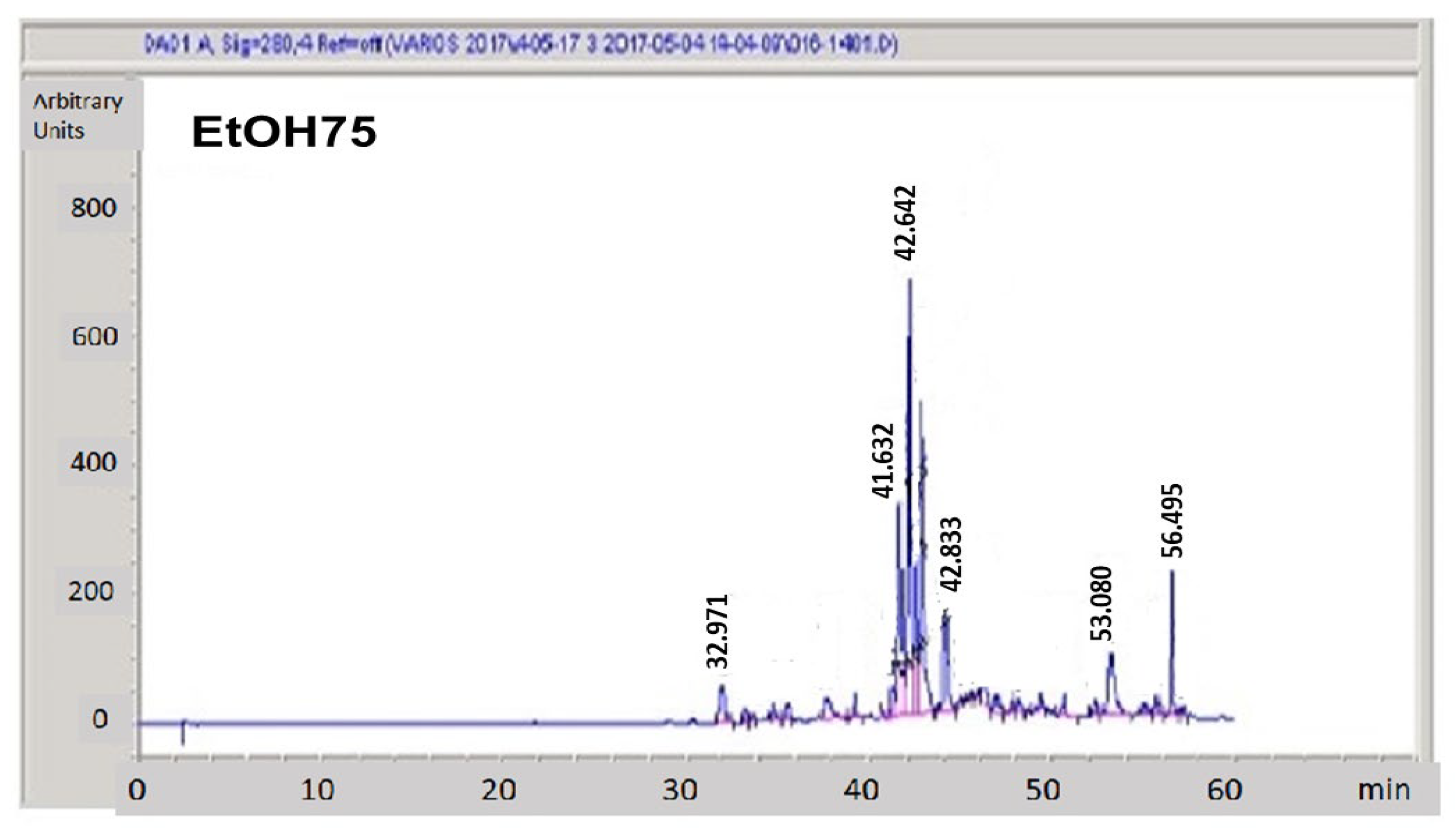The image size is (1455, 840).
Task: Click the 42.642 peak label
Action: (x=905, y=222)
